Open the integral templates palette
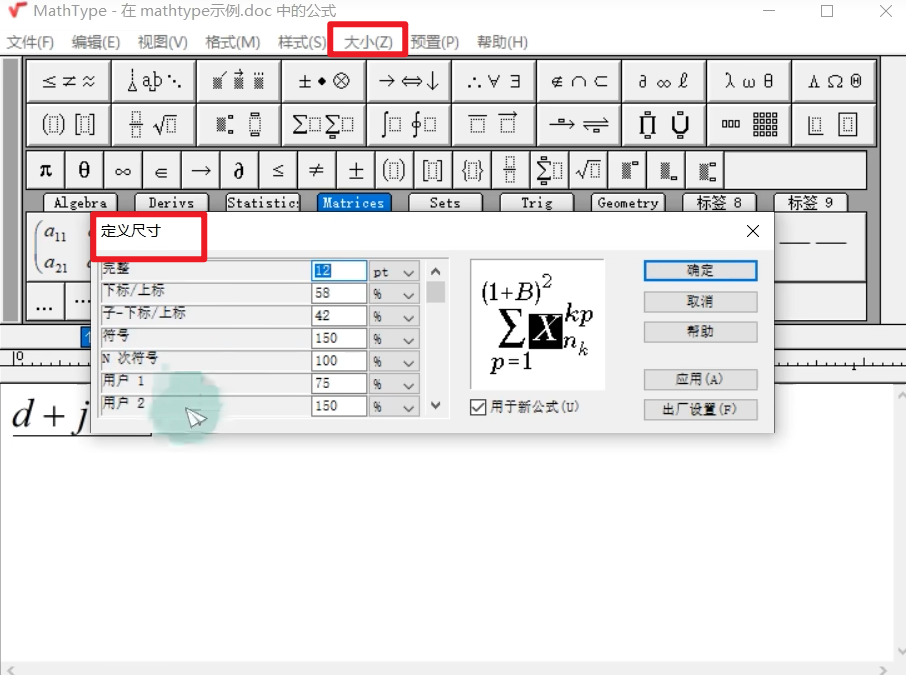Image resolution: width=906 pixels, height=675 pixels. [409, 124]
